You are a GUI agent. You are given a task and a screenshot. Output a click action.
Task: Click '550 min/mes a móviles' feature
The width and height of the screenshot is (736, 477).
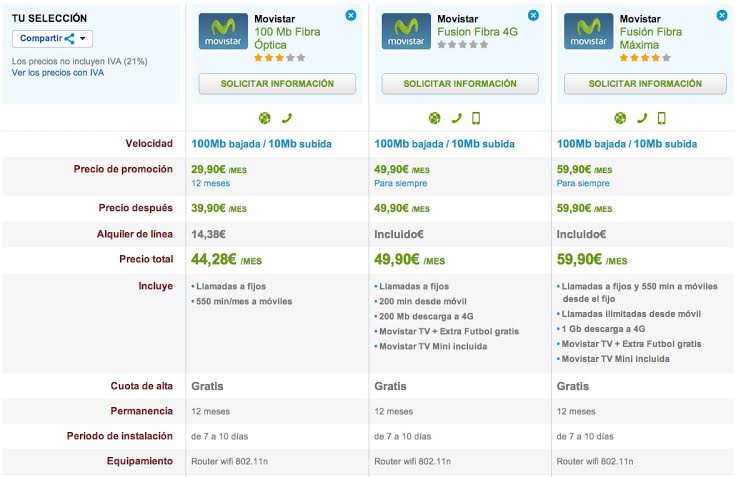coord(244,301)
